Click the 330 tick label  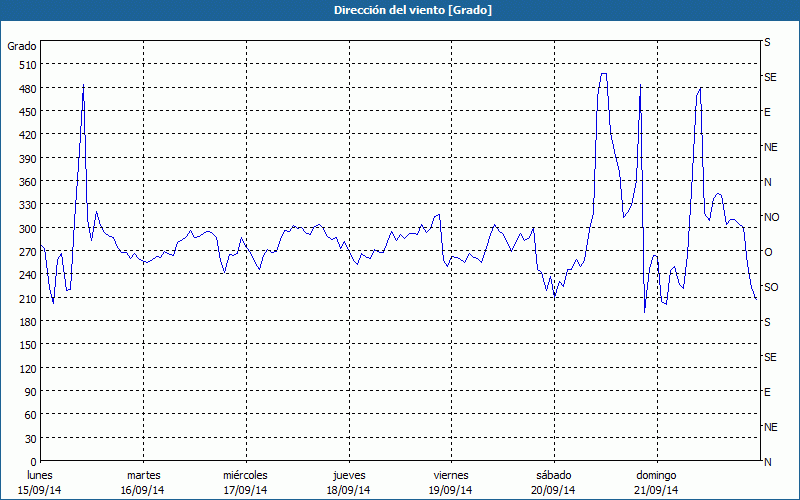tap(26, 205)
